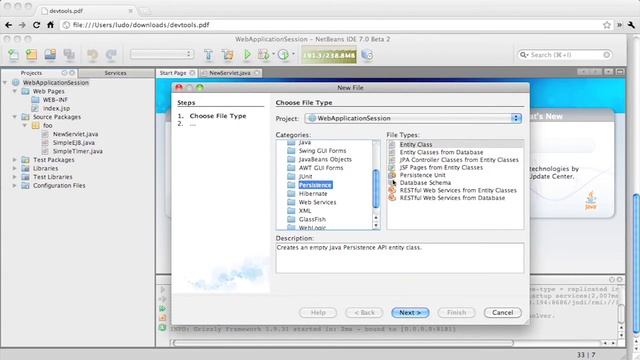The width and height of the screenshot is (640, 360).
Task: Bookmark page with star icon
Action: pos(607,25)
